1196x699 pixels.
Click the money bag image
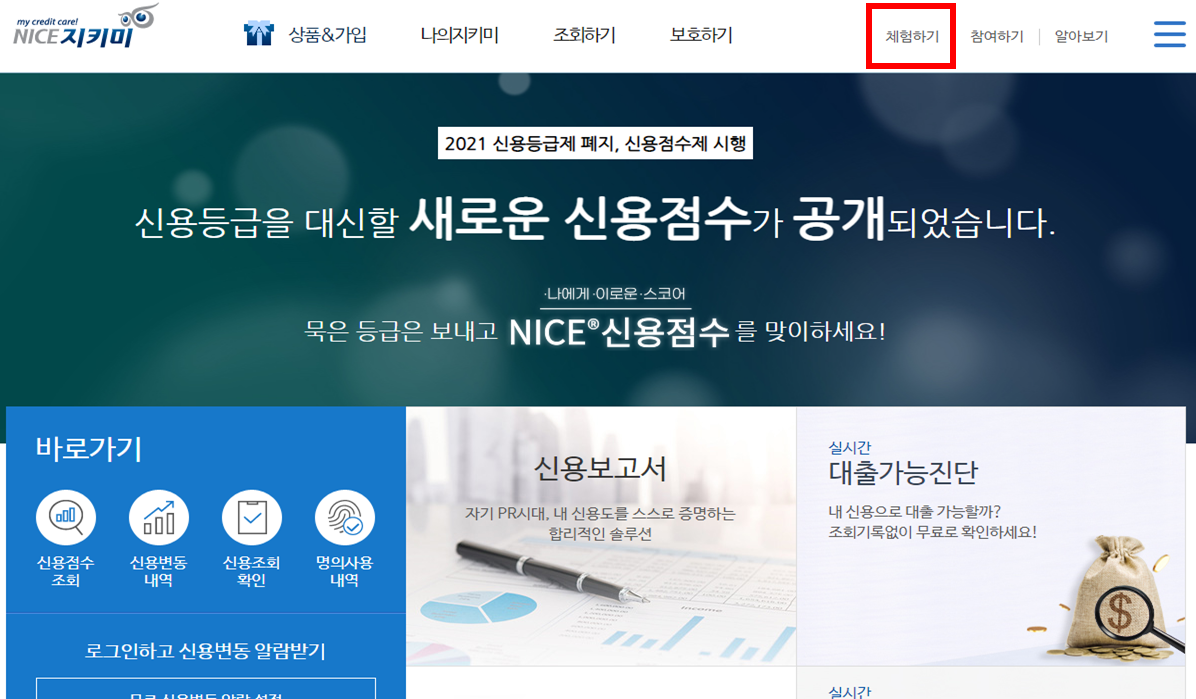tap(1115, 599)
